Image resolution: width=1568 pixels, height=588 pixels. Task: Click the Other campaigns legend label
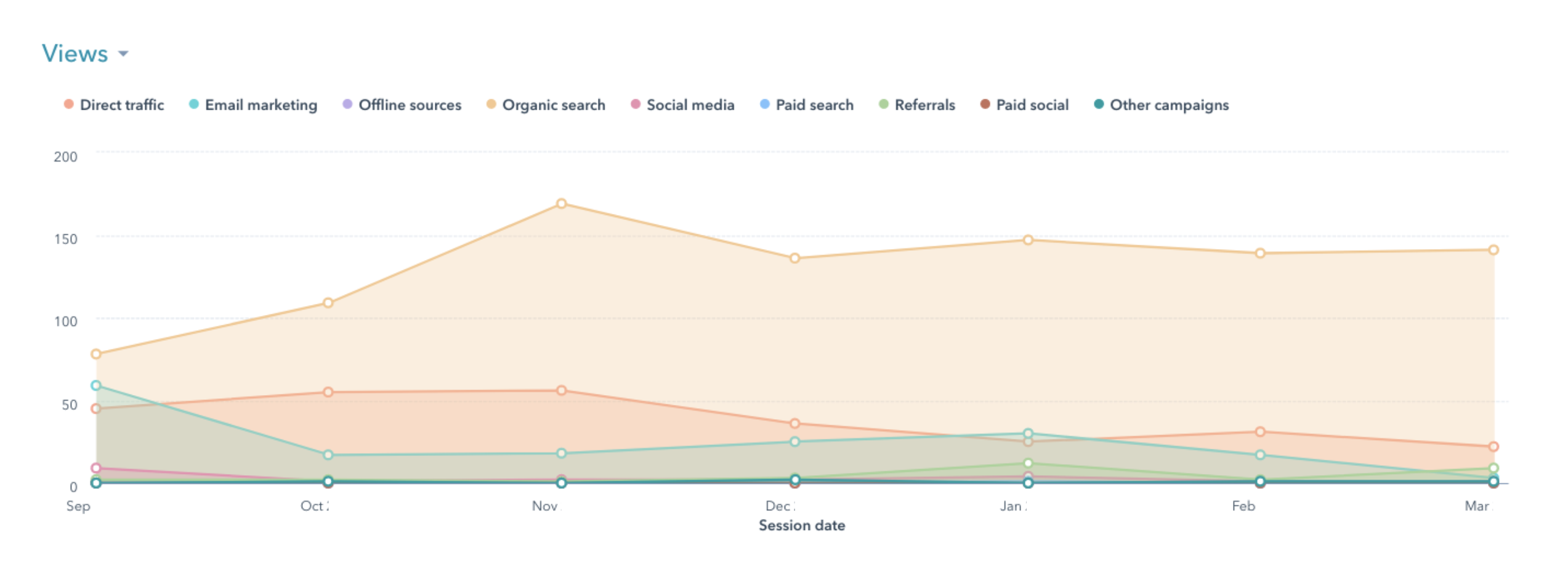click(1169, 105)
